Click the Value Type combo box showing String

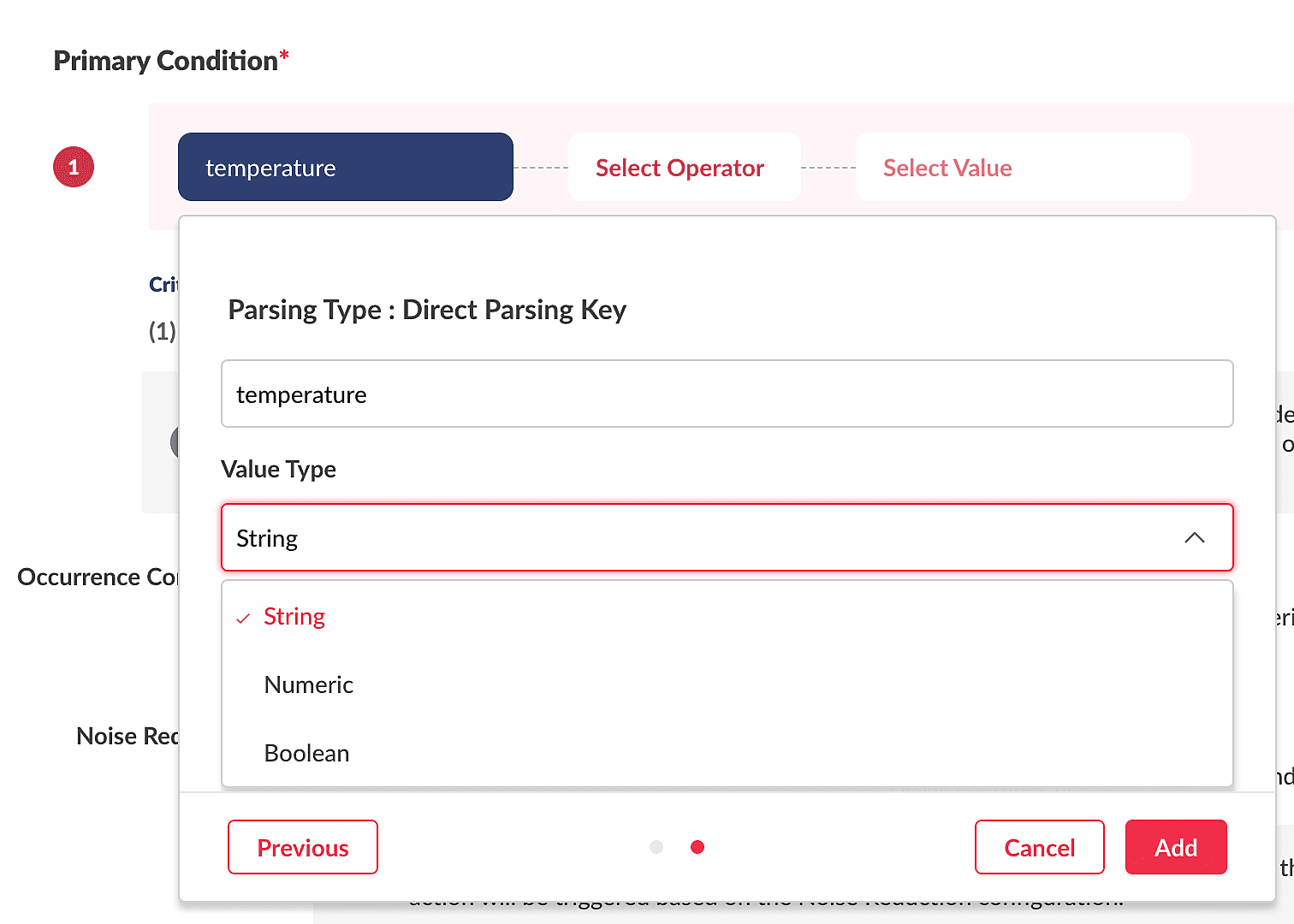coord(702,538)
